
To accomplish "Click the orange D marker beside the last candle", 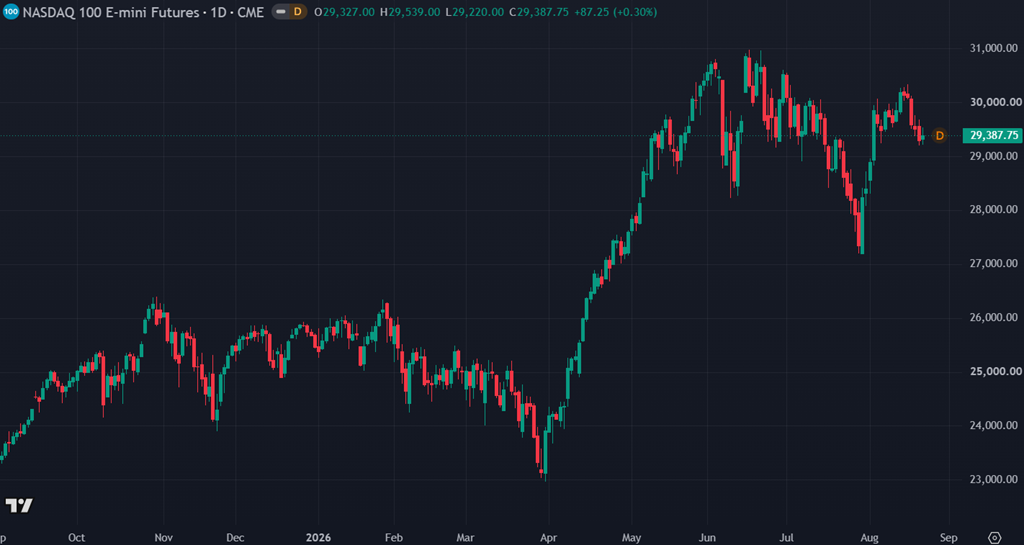I will click(x=940, y=136).
